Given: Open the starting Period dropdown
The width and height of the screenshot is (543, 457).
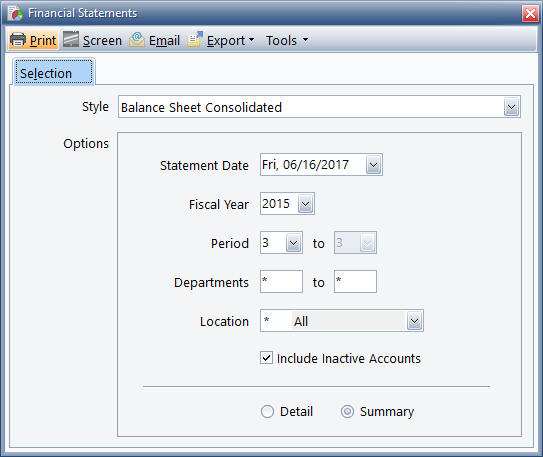Looking at the screenshot, I should tap(293, 243).
